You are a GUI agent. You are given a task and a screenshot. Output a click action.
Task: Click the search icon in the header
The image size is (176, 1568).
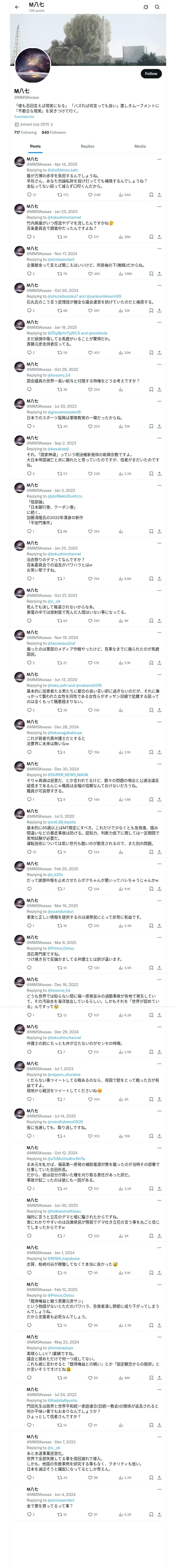tap(157, 7)
